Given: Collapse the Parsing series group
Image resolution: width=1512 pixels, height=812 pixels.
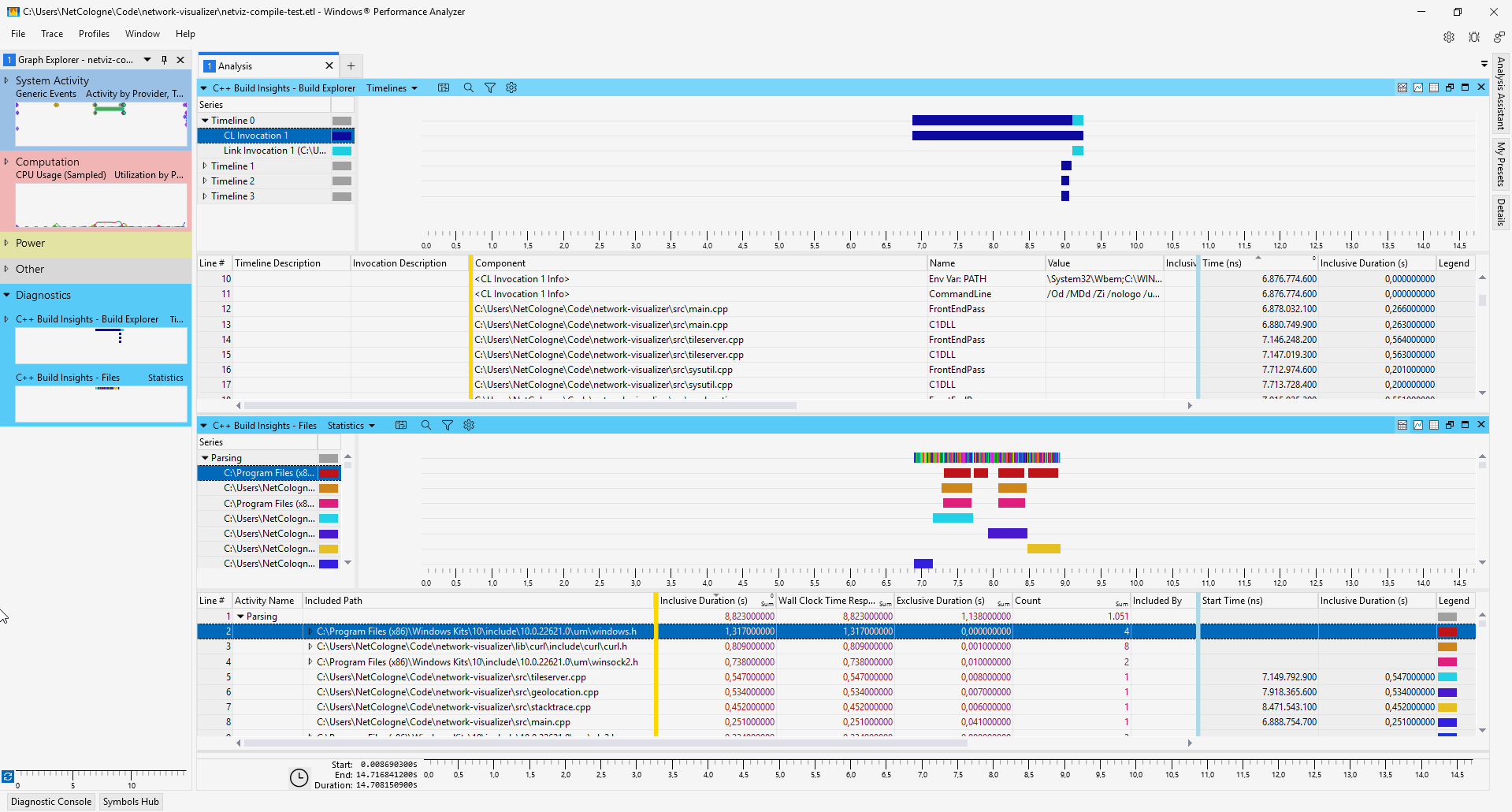Looking at the screenshot, I should click(x=205, y=458).
